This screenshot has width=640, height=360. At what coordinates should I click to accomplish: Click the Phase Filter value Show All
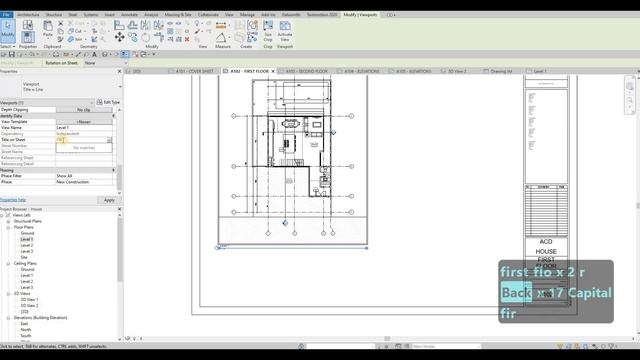tap(84, 176)
